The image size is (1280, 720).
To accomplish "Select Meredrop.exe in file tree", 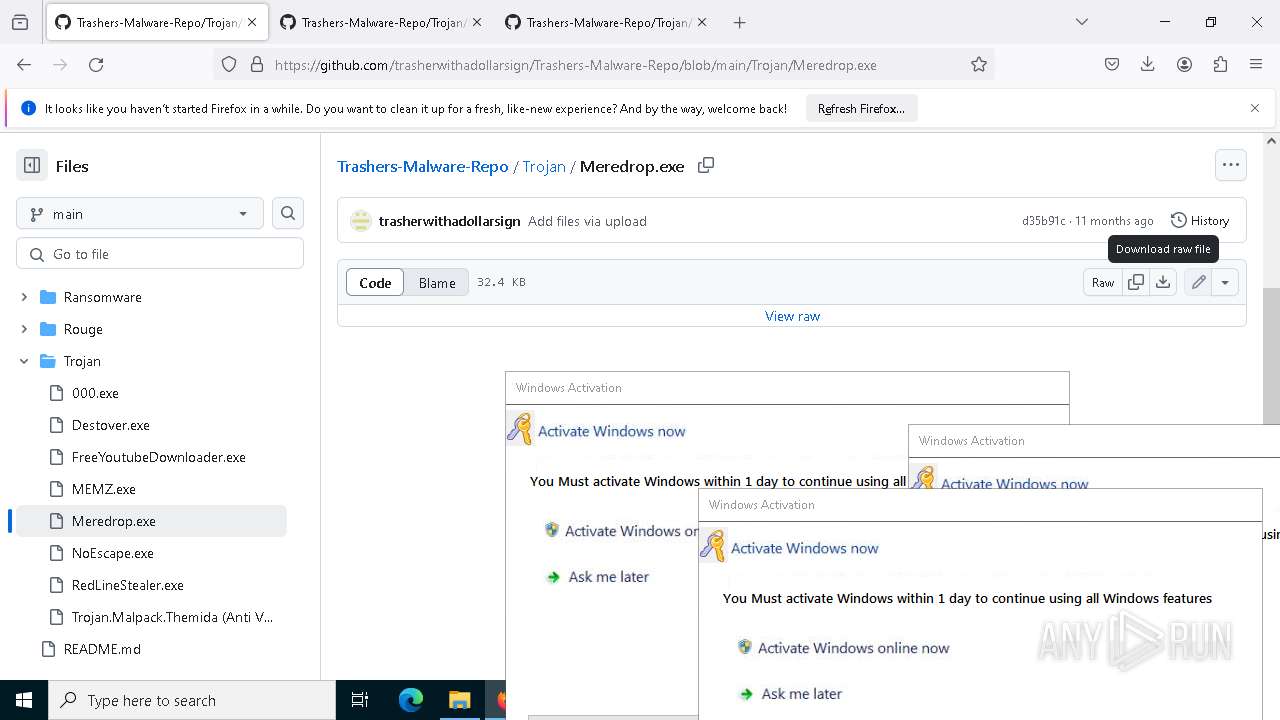I will (151, 521).
